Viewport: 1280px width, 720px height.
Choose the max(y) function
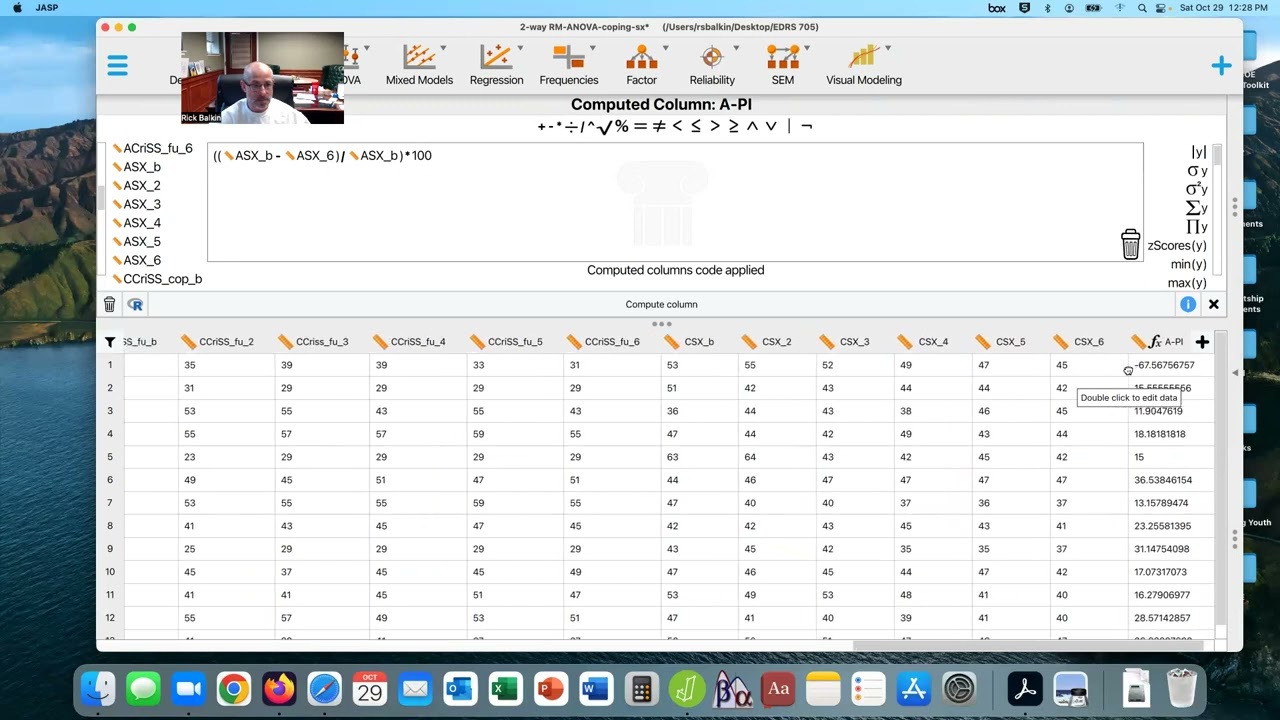(x=1187, y=283)
